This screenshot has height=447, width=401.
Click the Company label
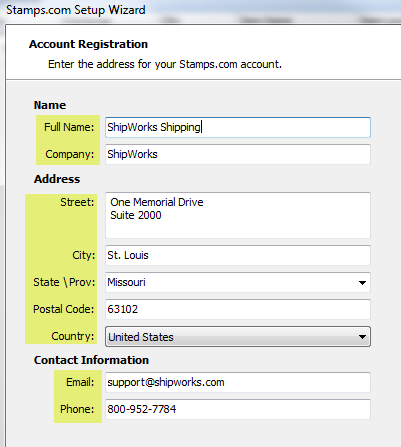[70, 154]
